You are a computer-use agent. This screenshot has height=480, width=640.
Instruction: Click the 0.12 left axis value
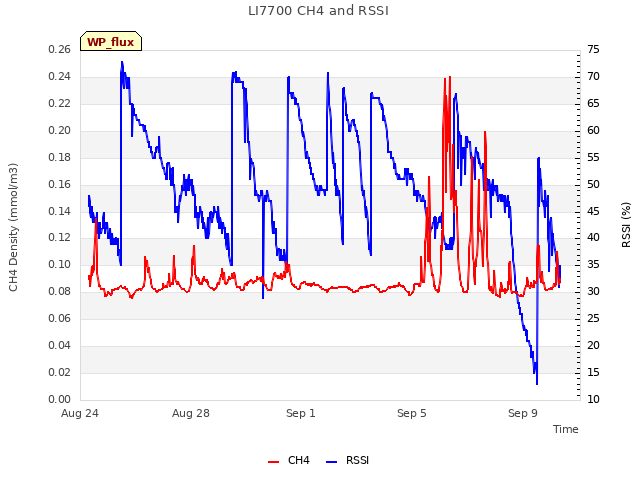[60, 237]
